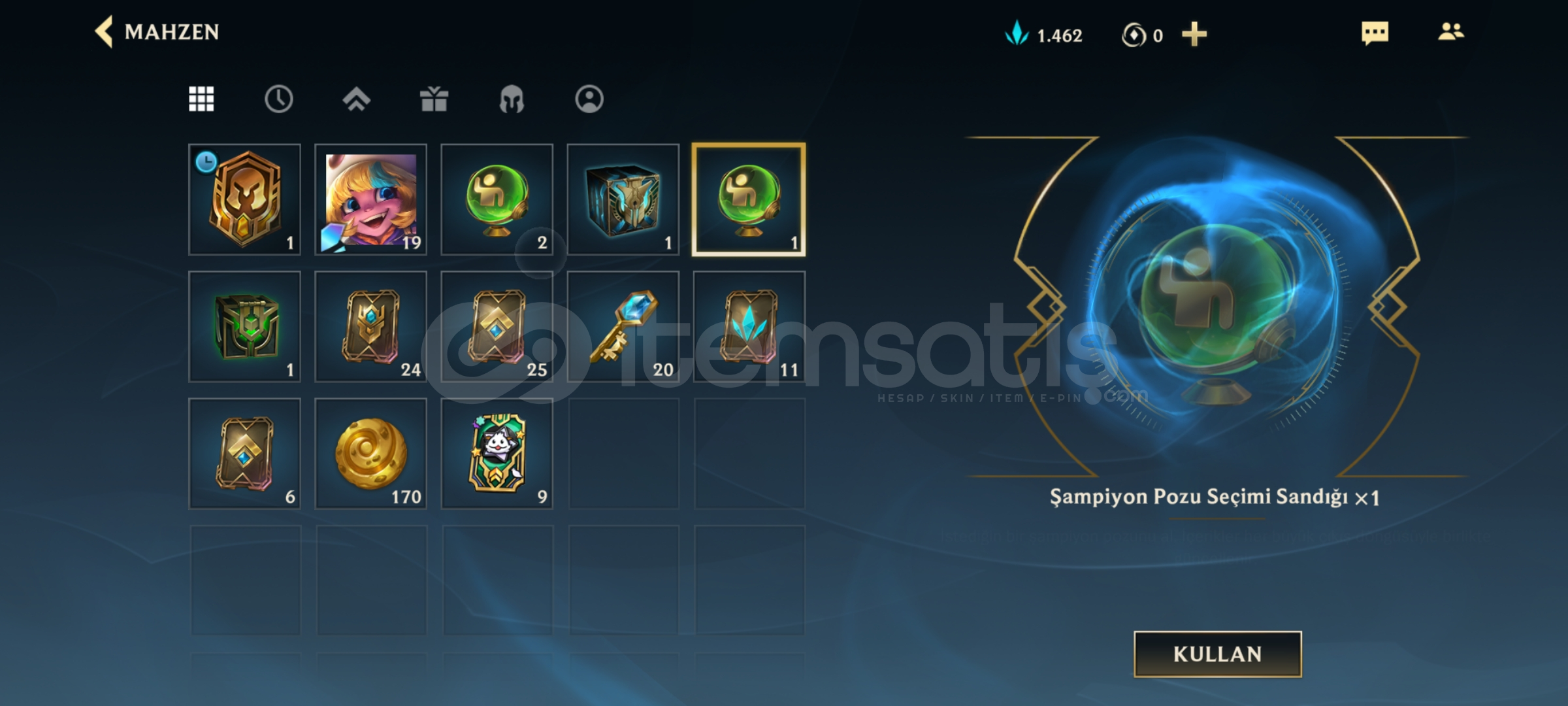Open the helmet champion filter tab
Screen dimensions: 1568x706
point(512,99)
